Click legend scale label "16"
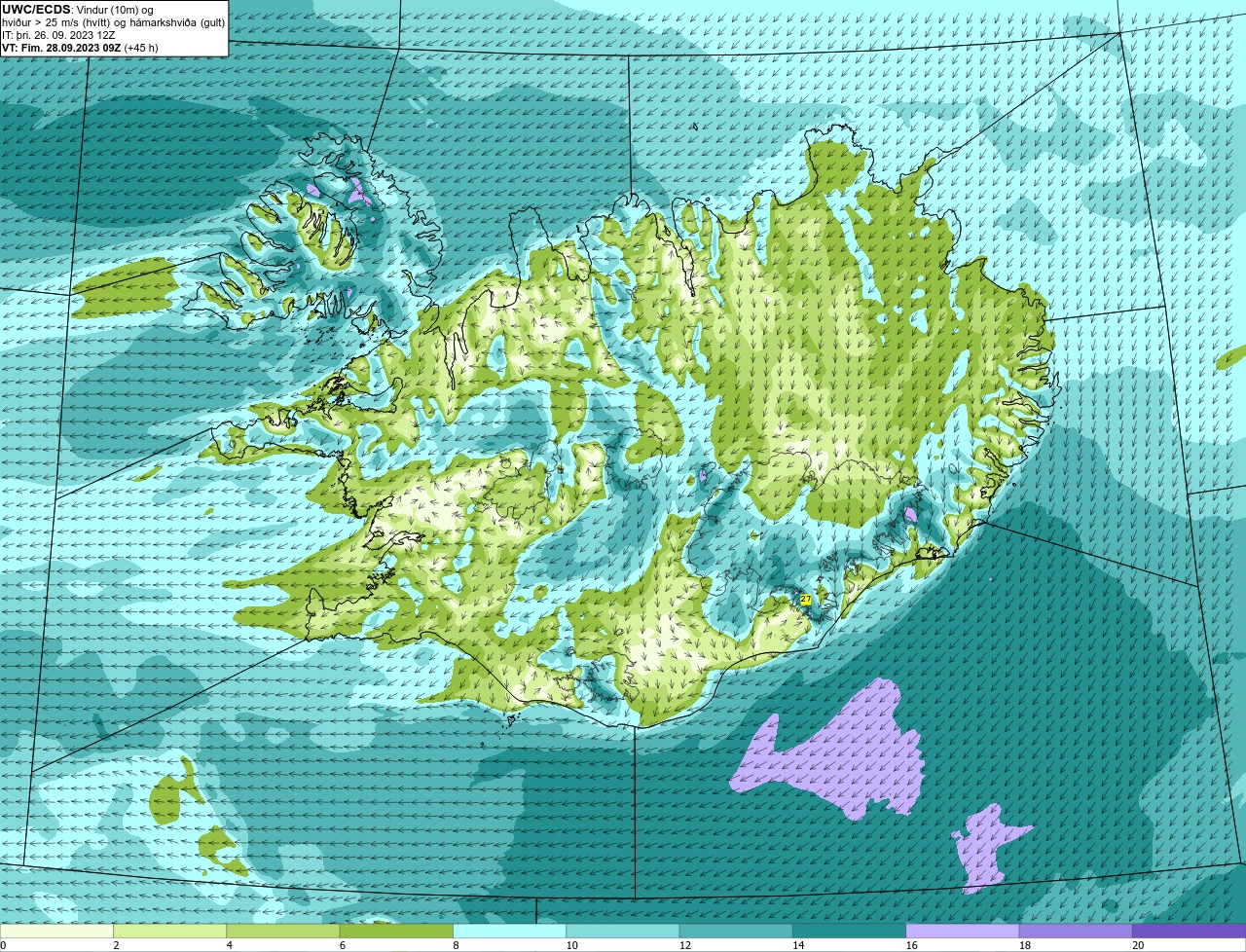This screenshot has width=1246, height=952. coord(911,945)
